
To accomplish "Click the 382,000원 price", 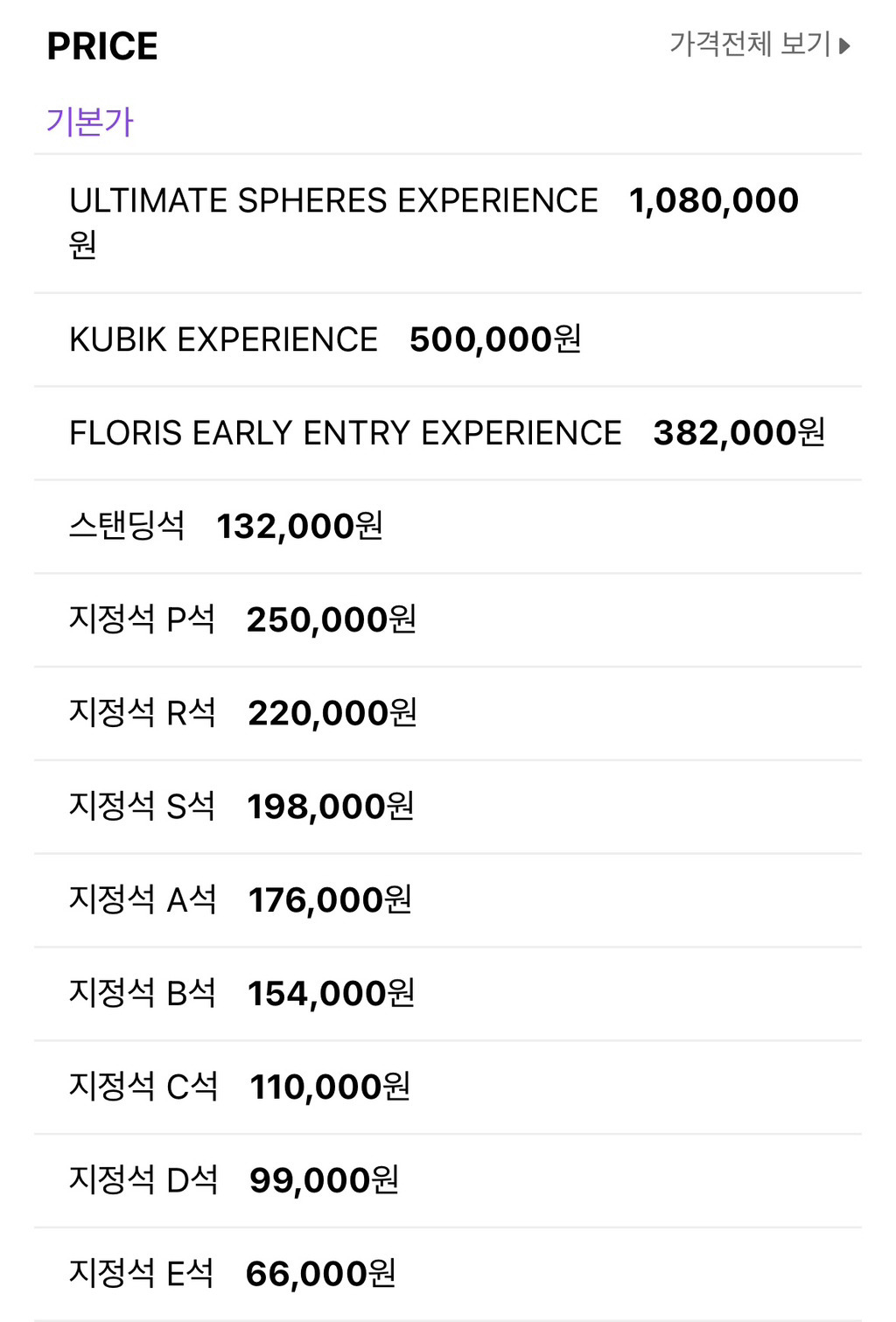I will pos(738,433).
